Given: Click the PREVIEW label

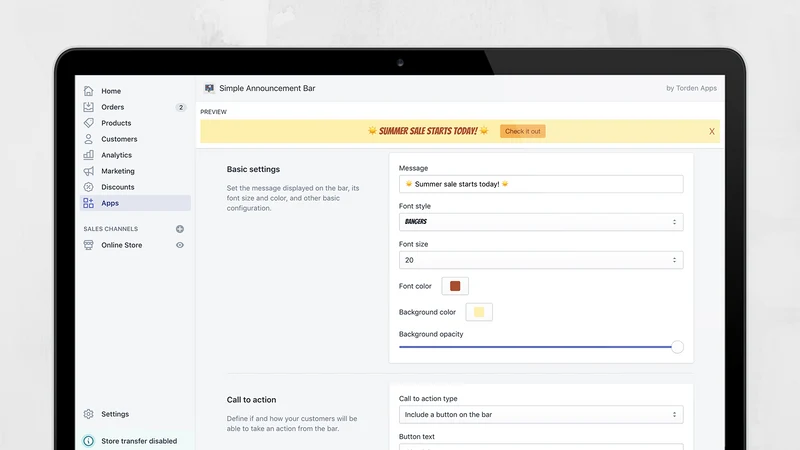Looking at the screenshot, I should pos(213,112).
